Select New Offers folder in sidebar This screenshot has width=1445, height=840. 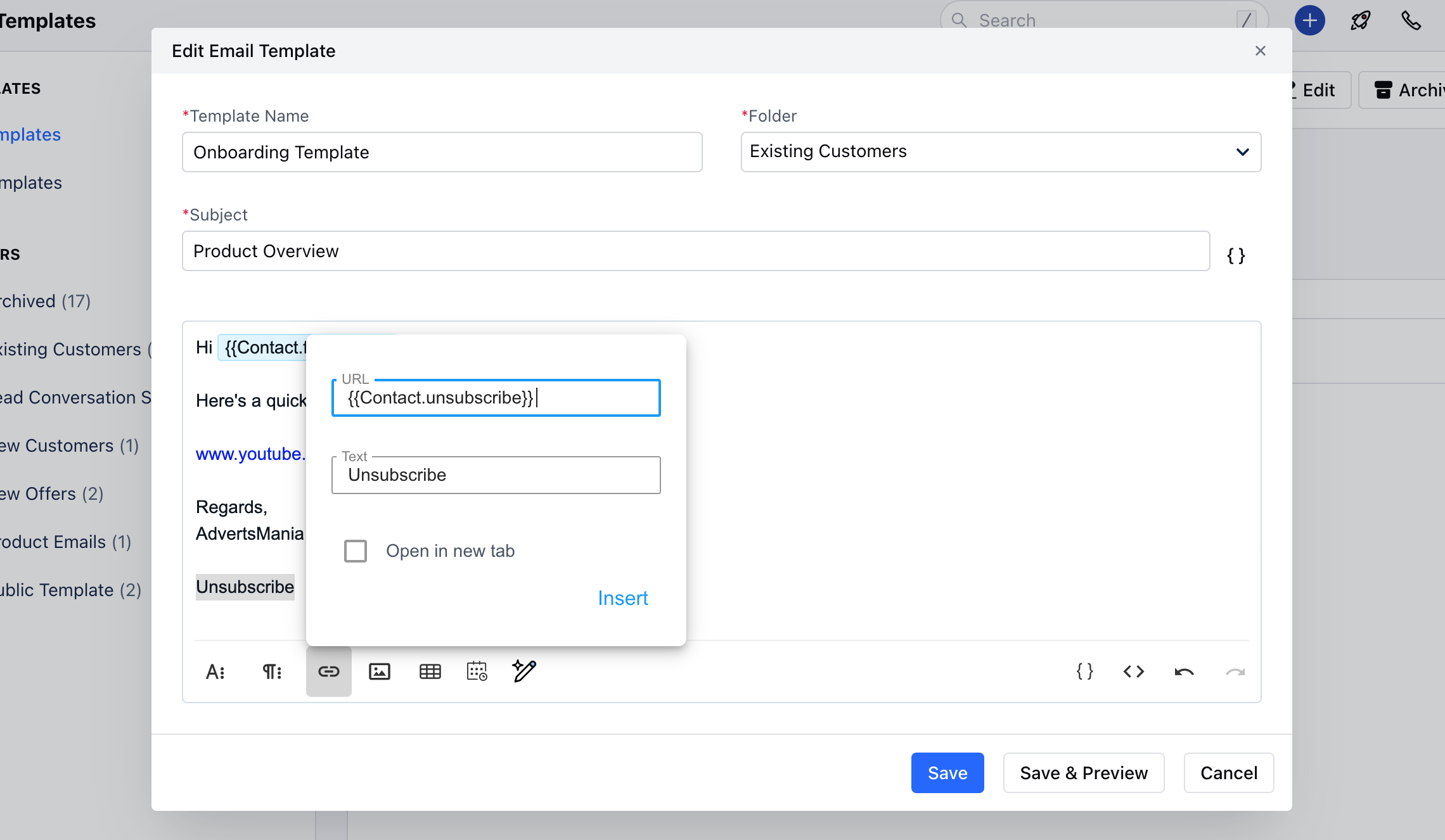click(x=51, y=493)
